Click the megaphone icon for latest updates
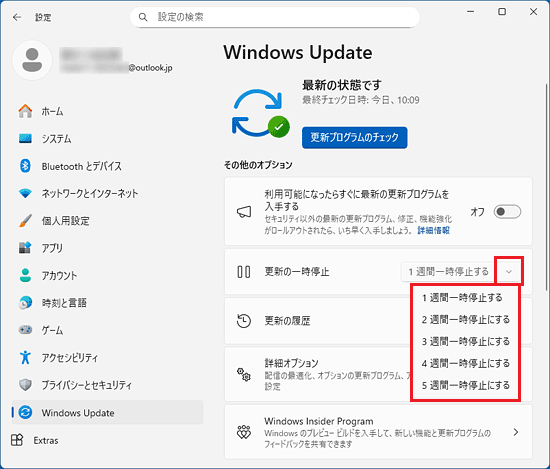This screenshot has width=550, height=469. point(244,212)
